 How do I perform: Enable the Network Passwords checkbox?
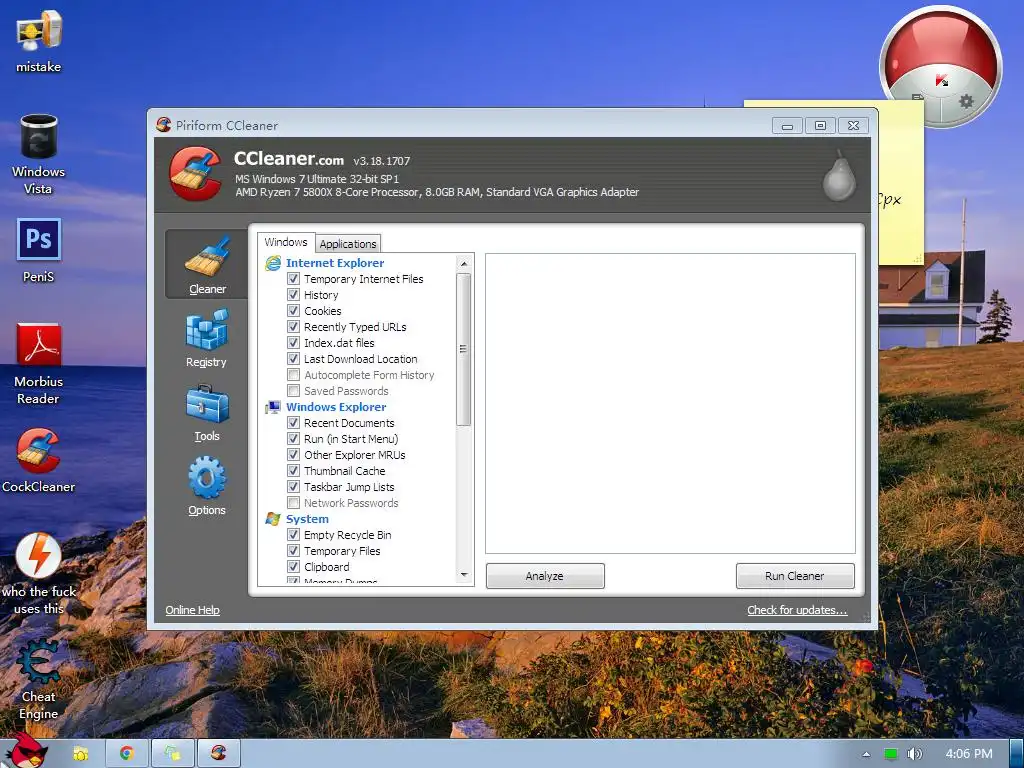[293, 503]
